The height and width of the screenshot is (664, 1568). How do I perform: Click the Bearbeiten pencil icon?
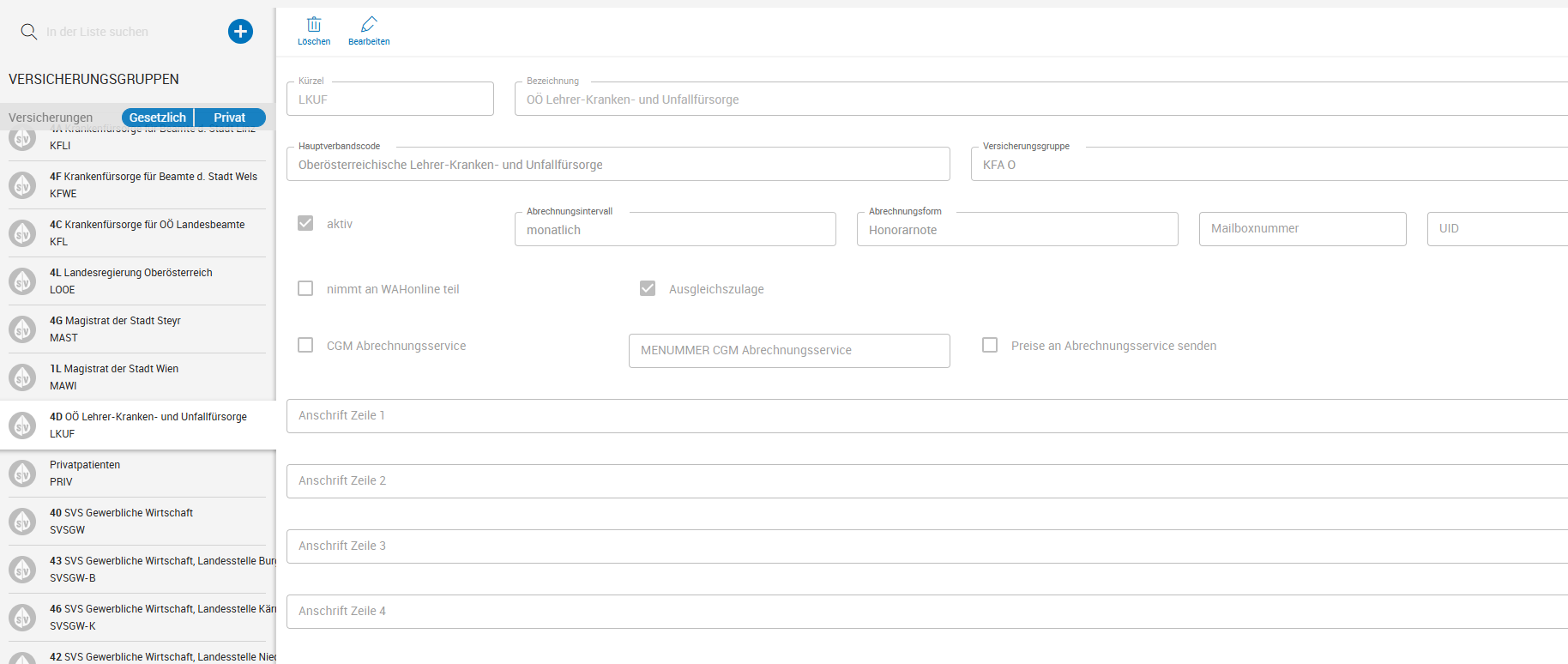click(x=369, y=24)
